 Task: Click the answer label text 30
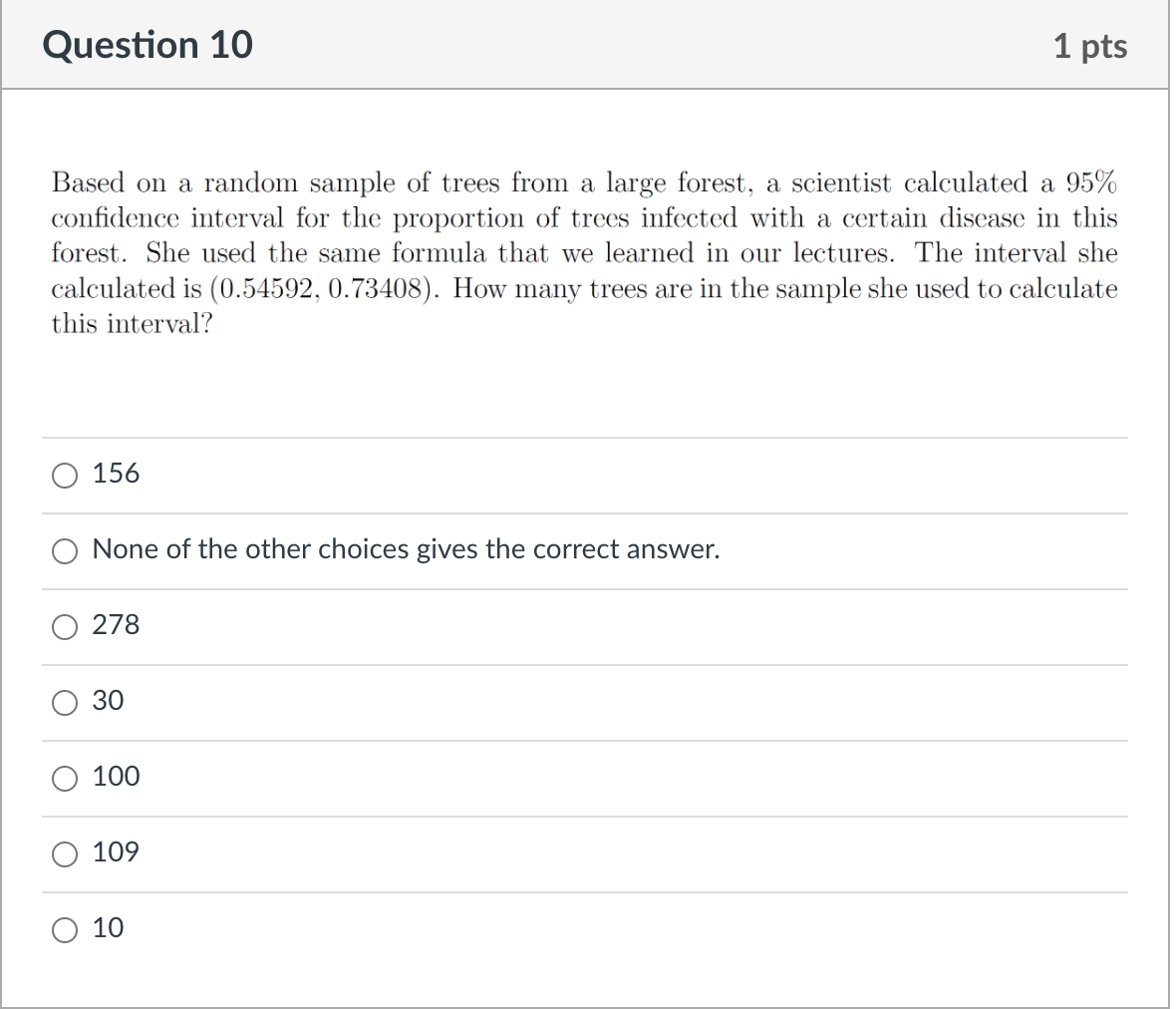click(108, 701)
